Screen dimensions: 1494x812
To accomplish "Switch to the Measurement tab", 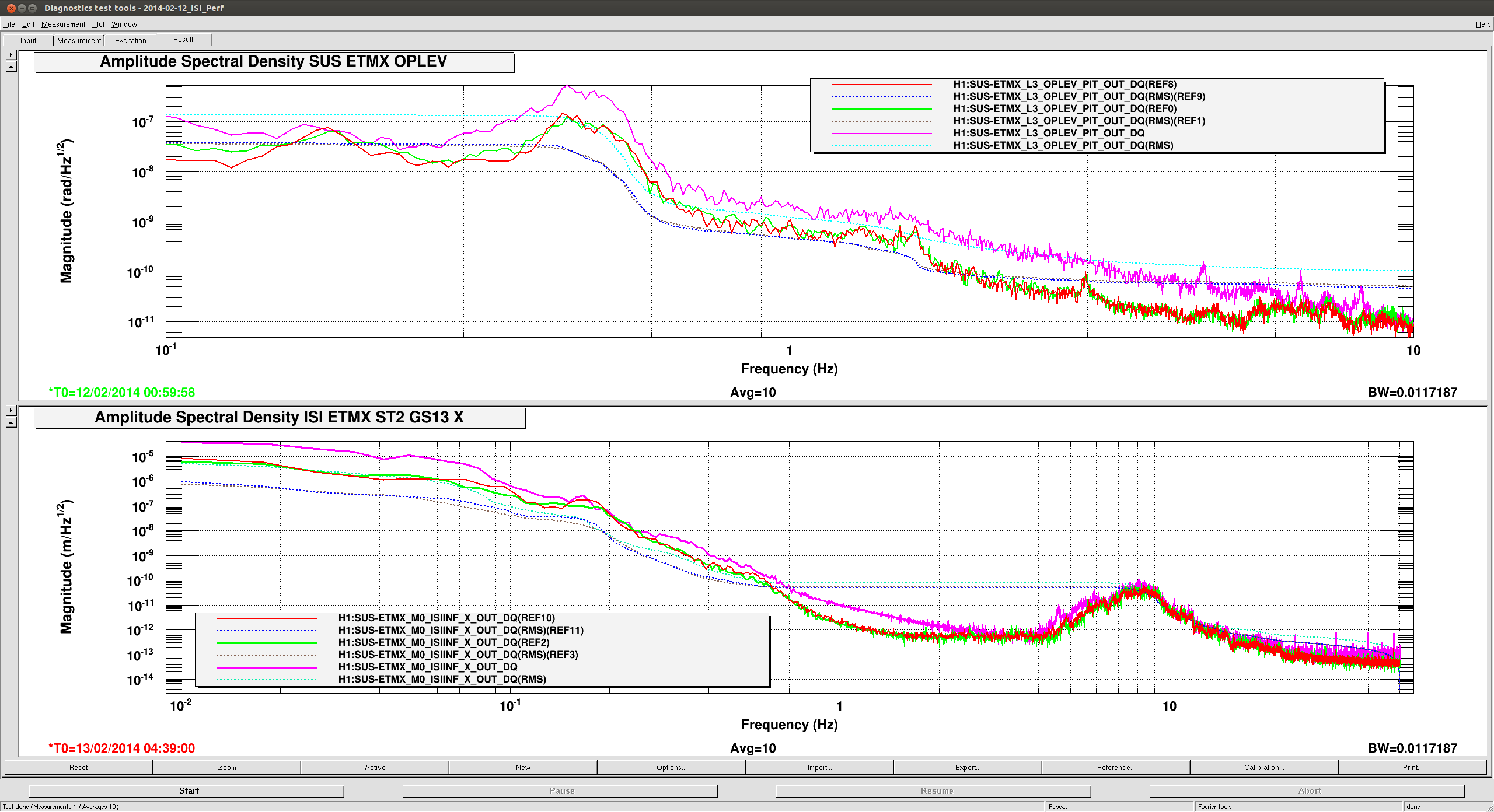I will point(79,40).
